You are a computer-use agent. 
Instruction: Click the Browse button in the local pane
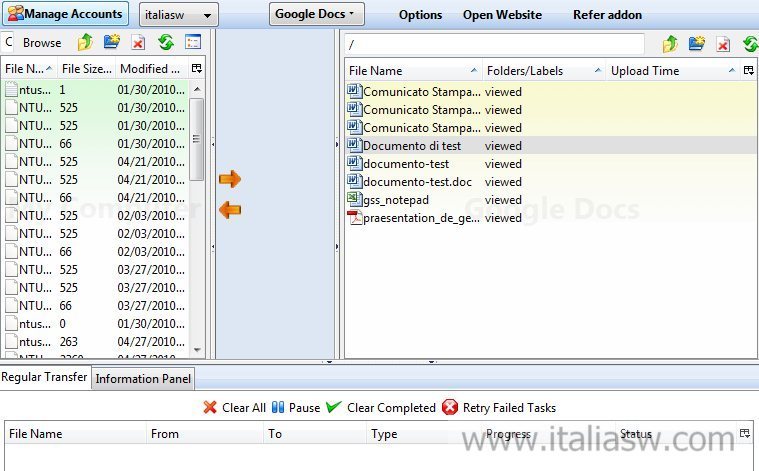(42, 43)
